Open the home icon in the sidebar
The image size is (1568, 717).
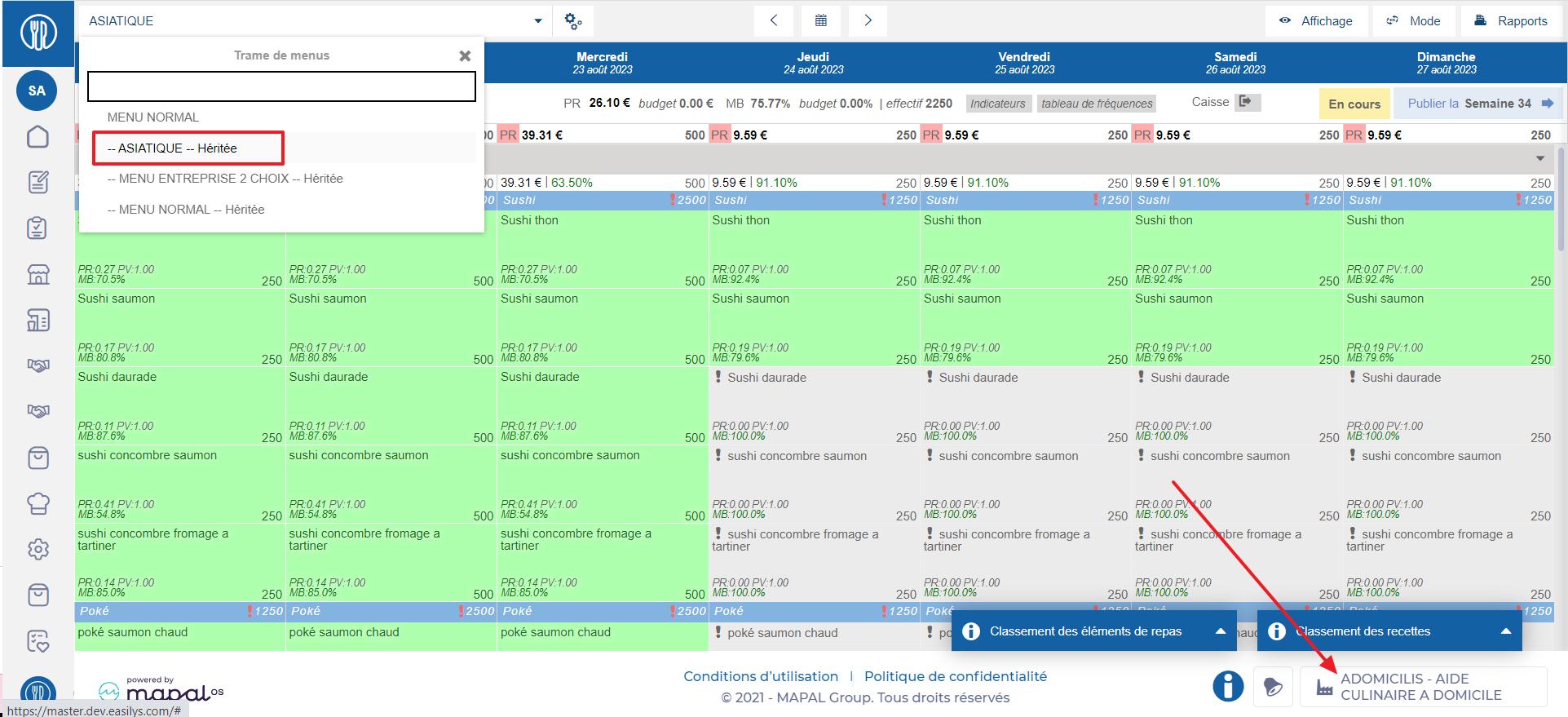click(38, 136)
